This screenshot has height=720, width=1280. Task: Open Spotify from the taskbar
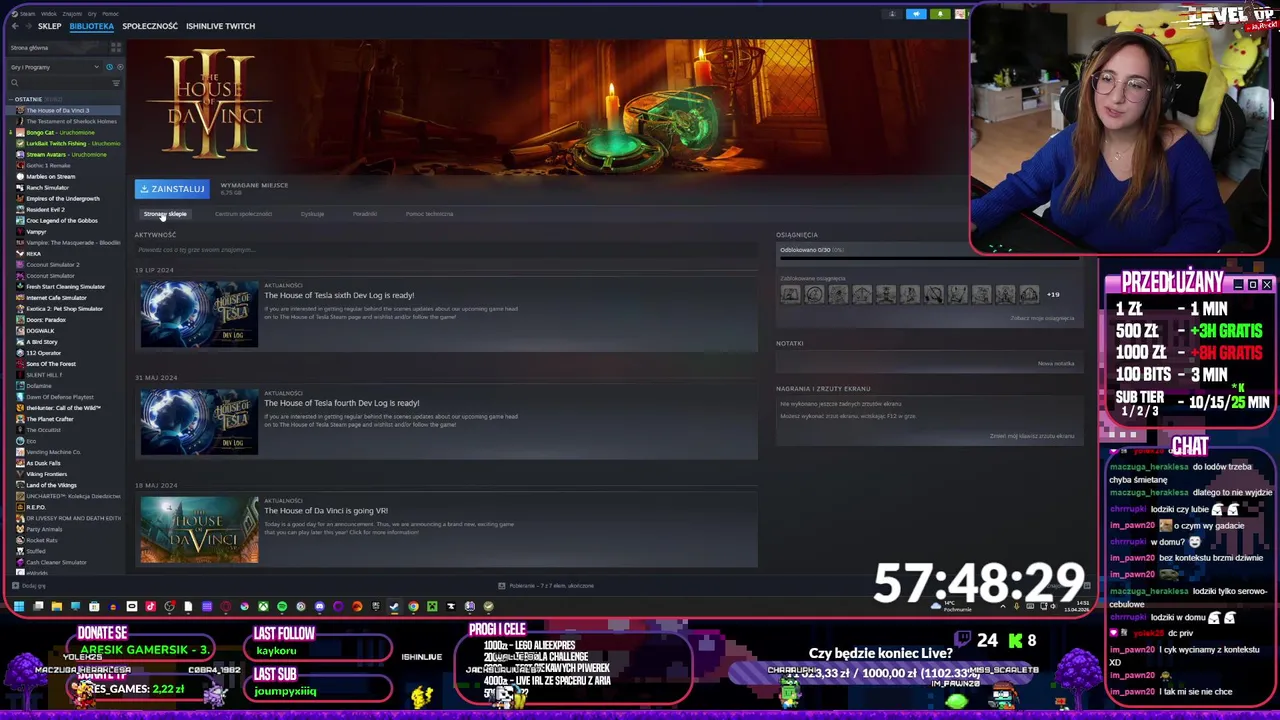pyautogui.click(x=282, y=606)
